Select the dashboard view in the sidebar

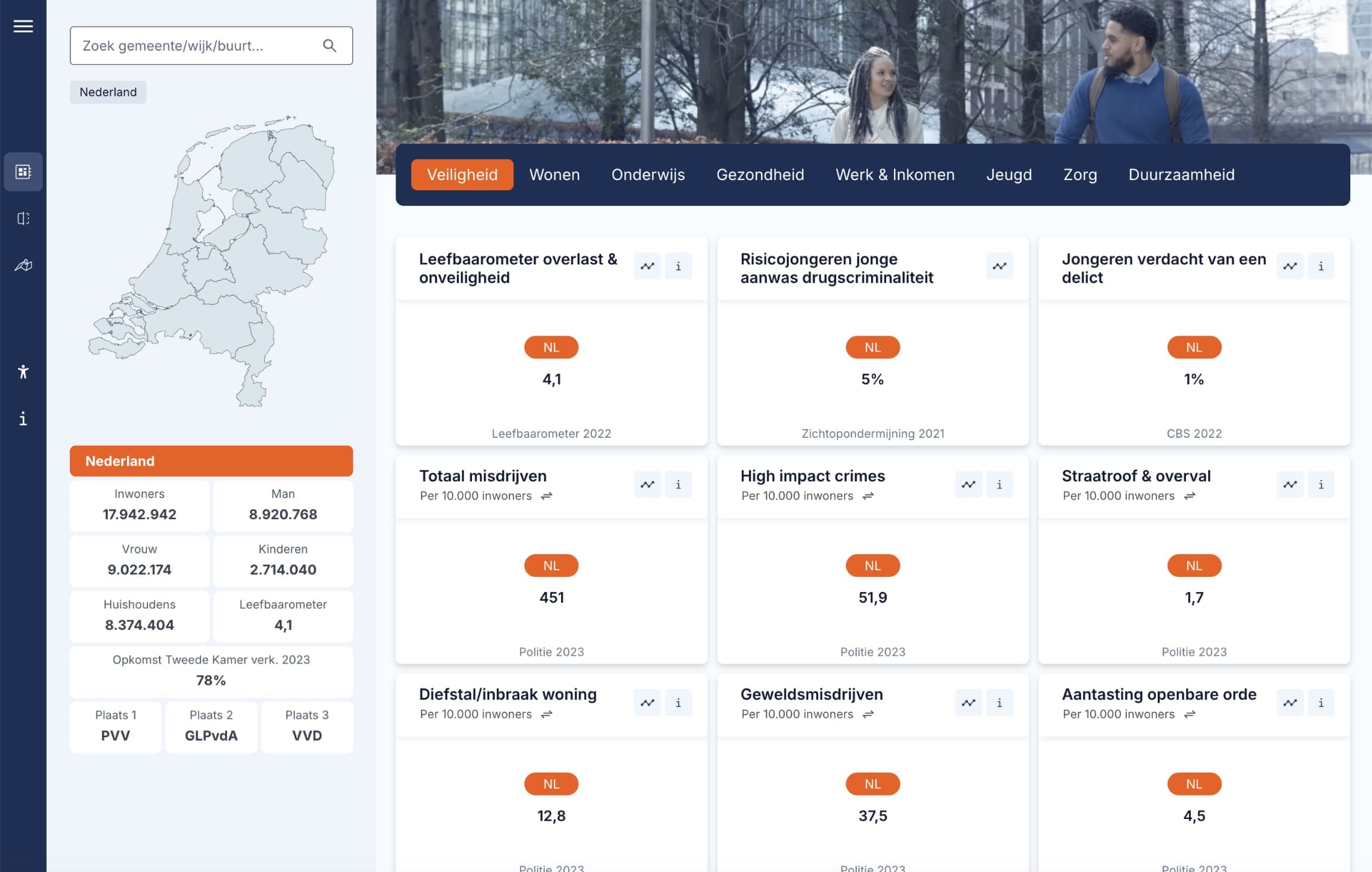[x=23, y=172]
